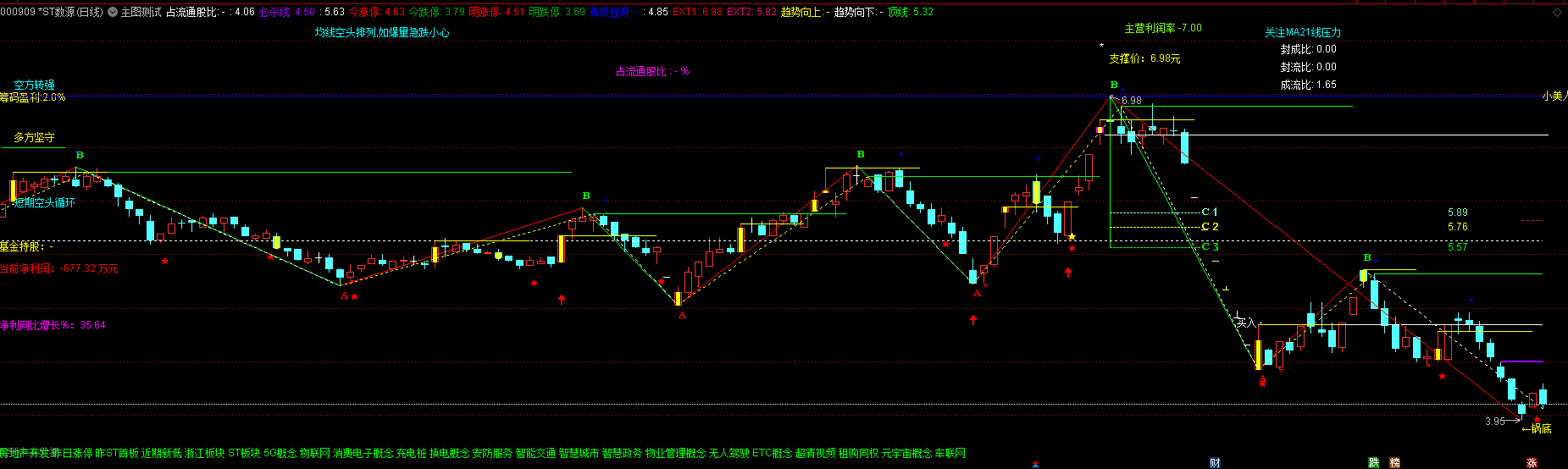Click the 5.57 green price level value

pyautogui.click(x=1458, y=247)
